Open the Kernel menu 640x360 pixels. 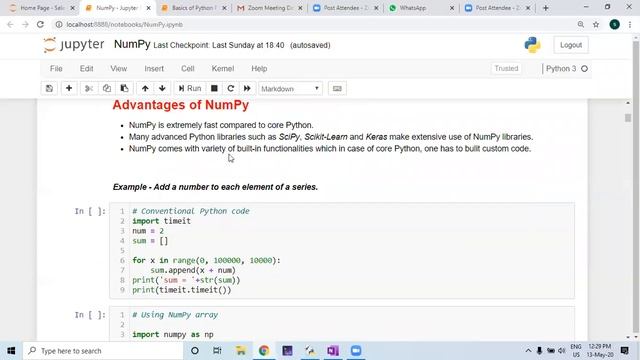coord(223,69)
